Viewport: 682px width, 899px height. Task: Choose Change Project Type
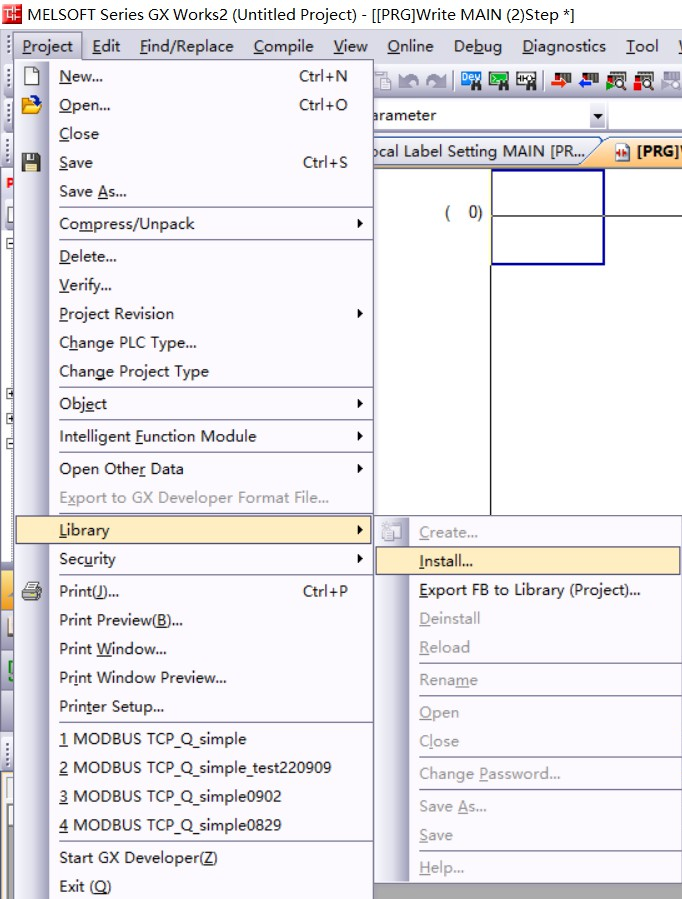194,371
